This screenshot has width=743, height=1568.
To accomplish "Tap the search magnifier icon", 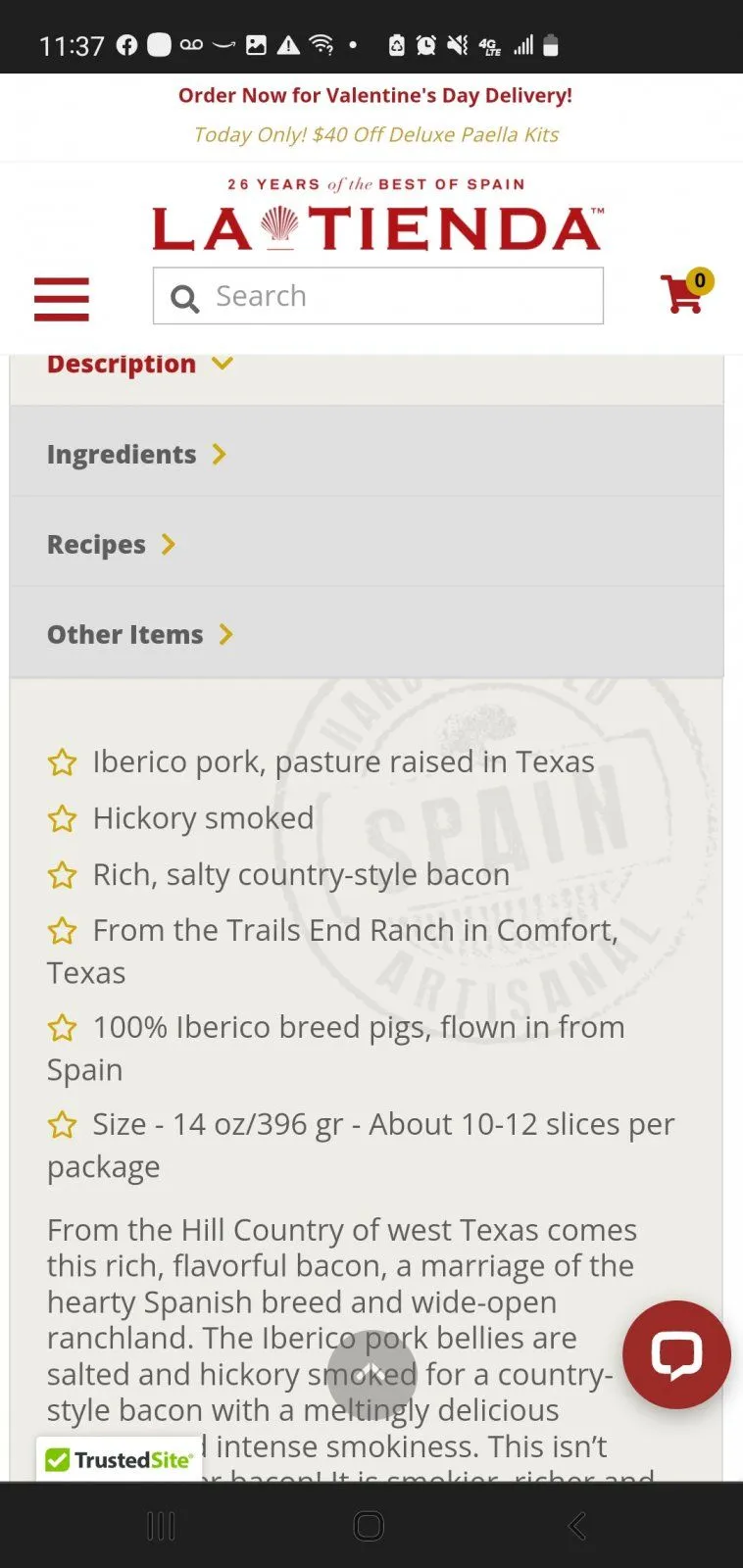I will pos(184,298).
